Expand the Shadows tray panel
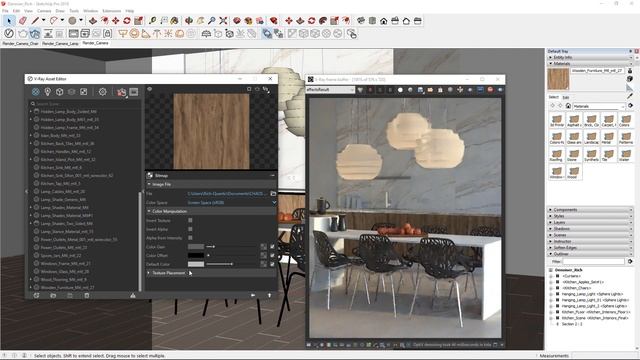 coord(589,229)
